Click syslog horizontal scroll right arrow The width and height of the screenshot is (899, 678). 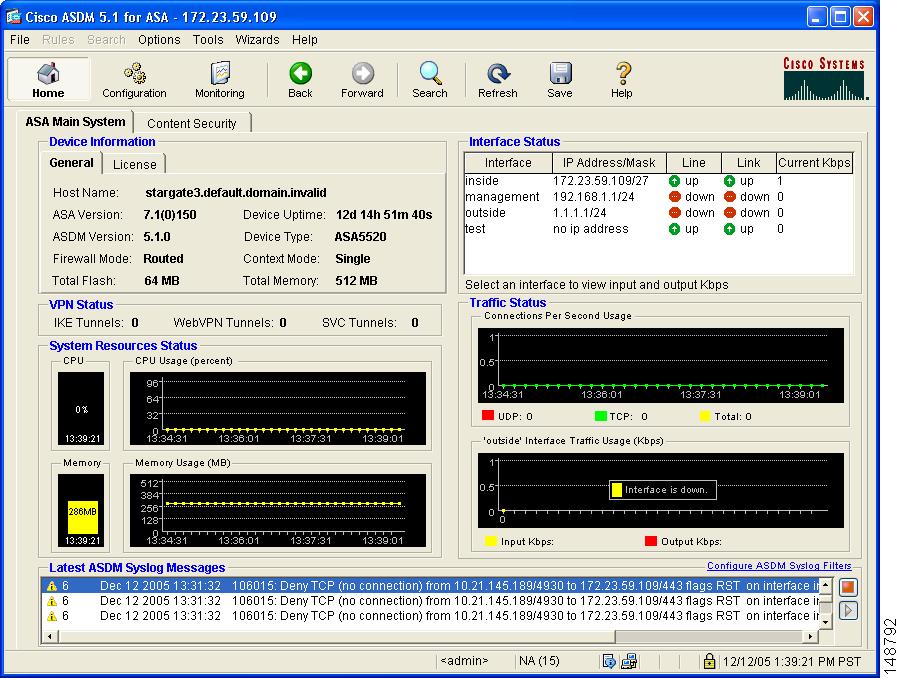[810, 636]
